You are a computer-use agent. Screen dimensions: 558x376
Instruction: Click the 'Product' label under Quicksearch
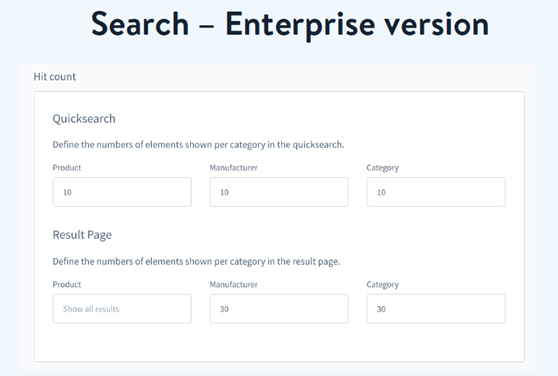[x=67, y=168]
